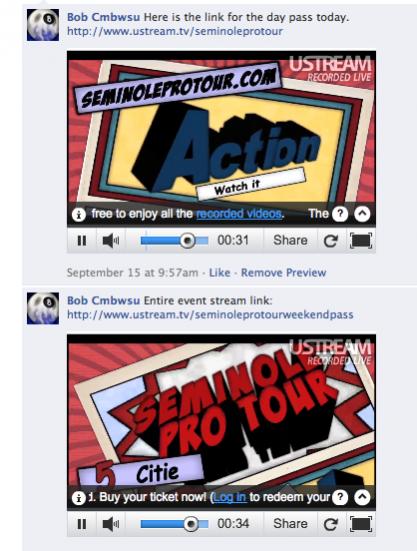Open the 'recorded videos' link in ticker

(239, 214)
